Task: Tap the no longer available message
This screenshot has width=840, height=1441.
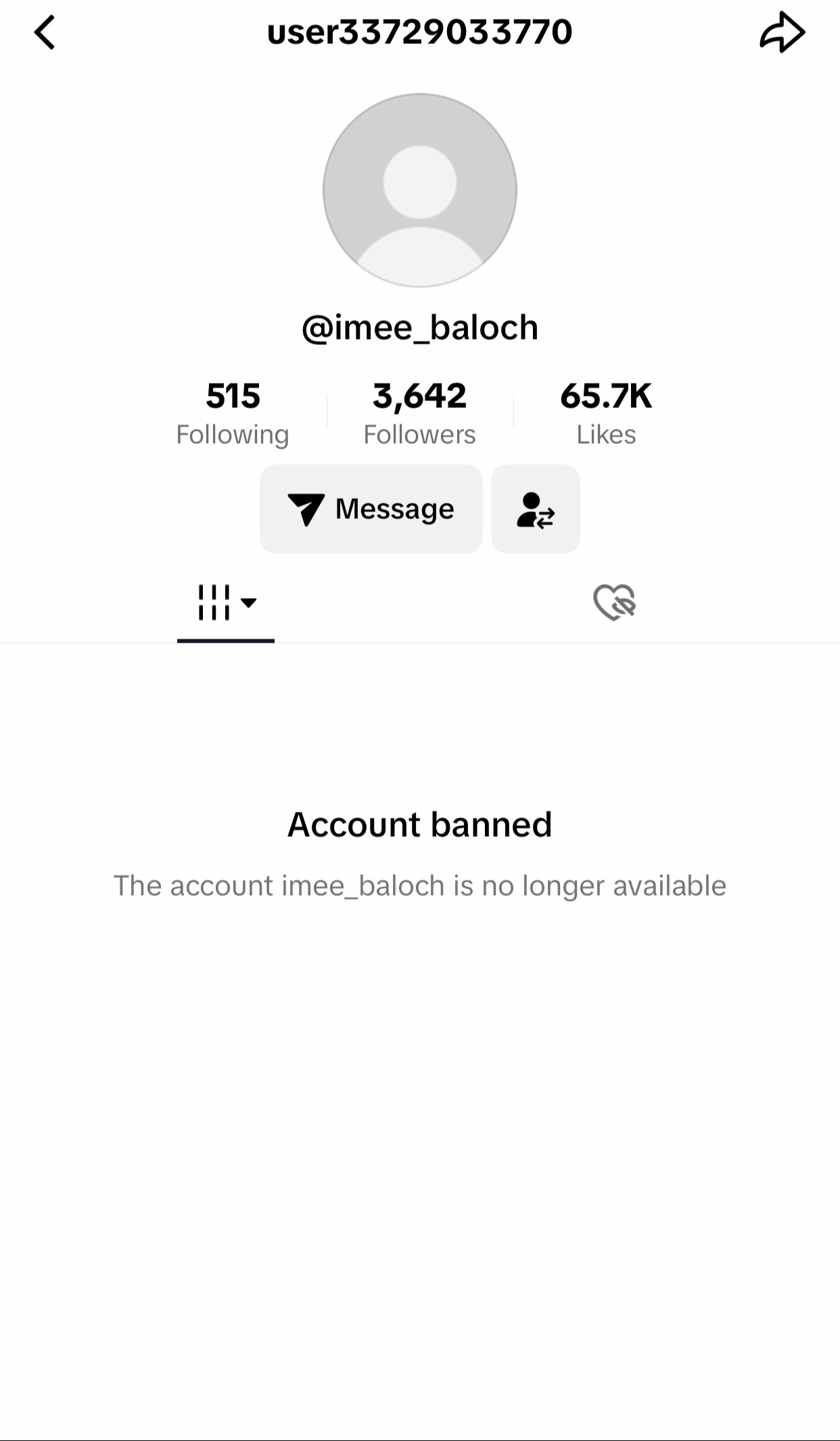Action: (419, 885)
